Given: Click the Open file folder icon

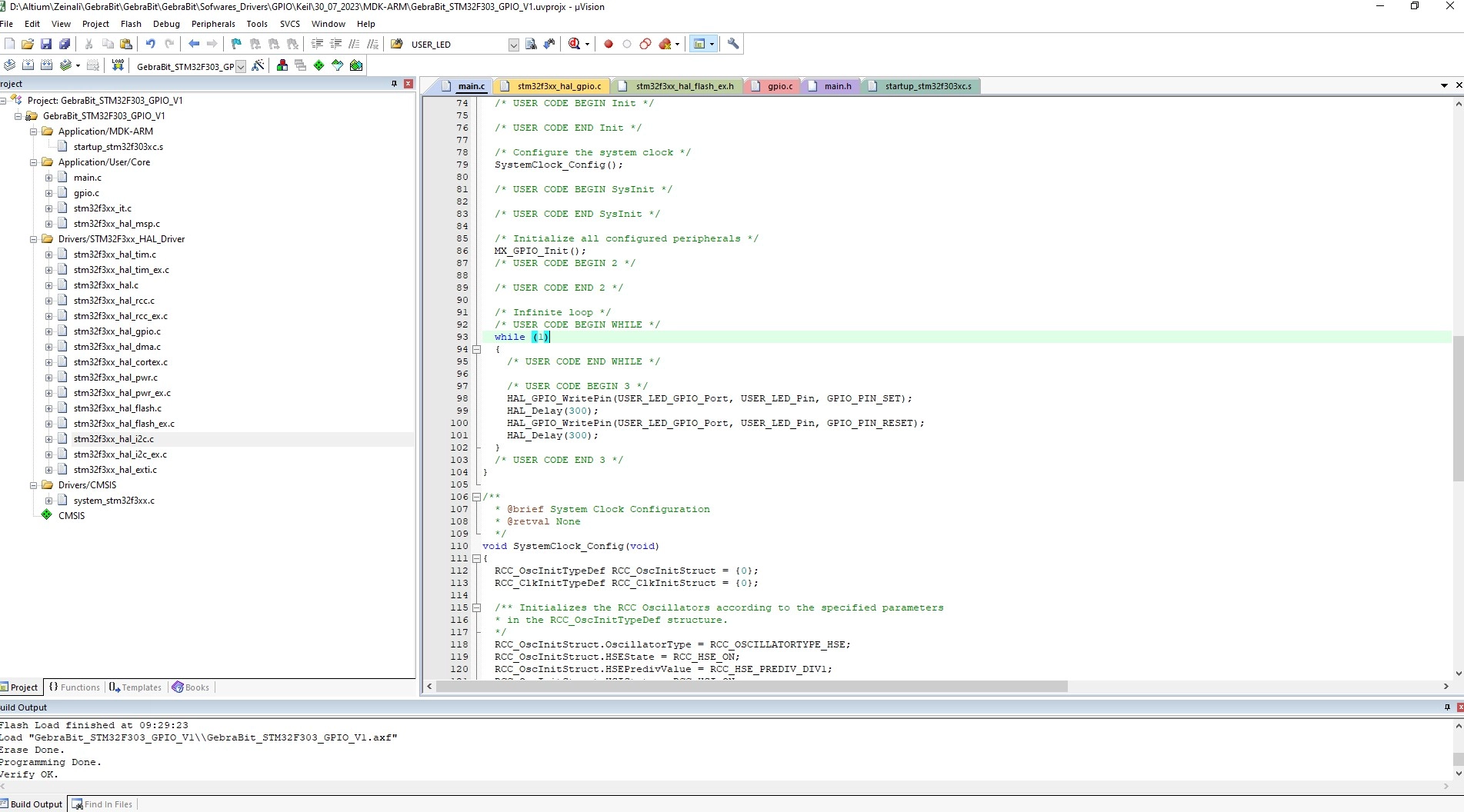Looking at the screenshot, I should [x=28, y=44].
